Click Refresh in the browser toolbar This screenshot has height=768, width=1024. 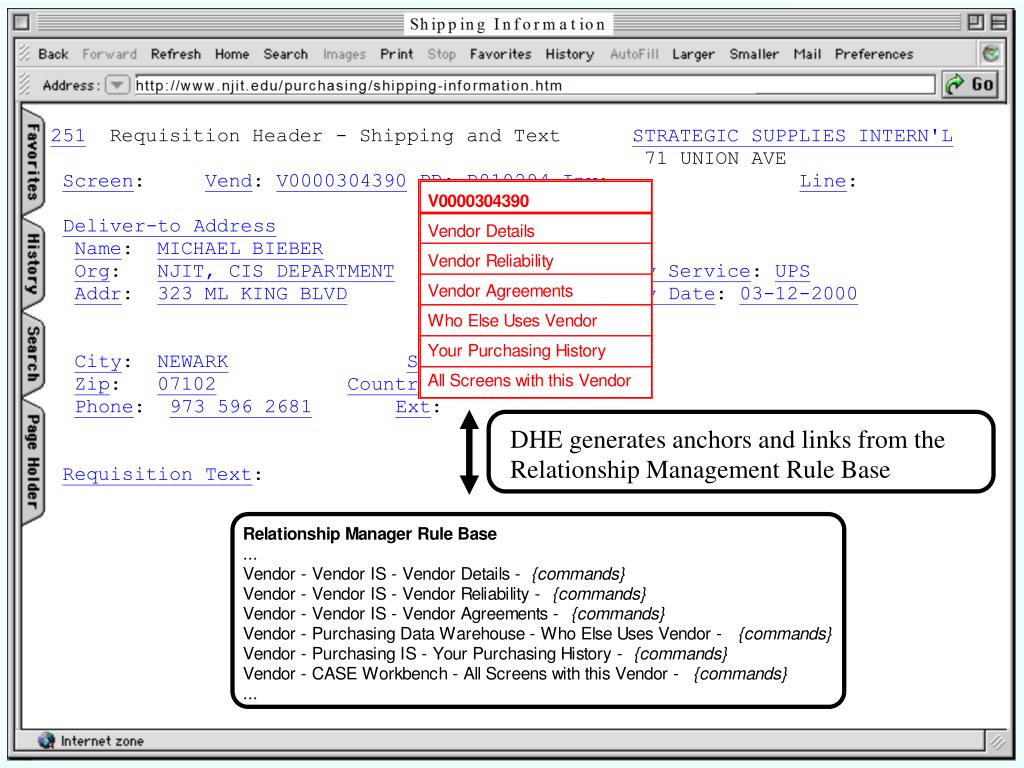tap(176, 54)
